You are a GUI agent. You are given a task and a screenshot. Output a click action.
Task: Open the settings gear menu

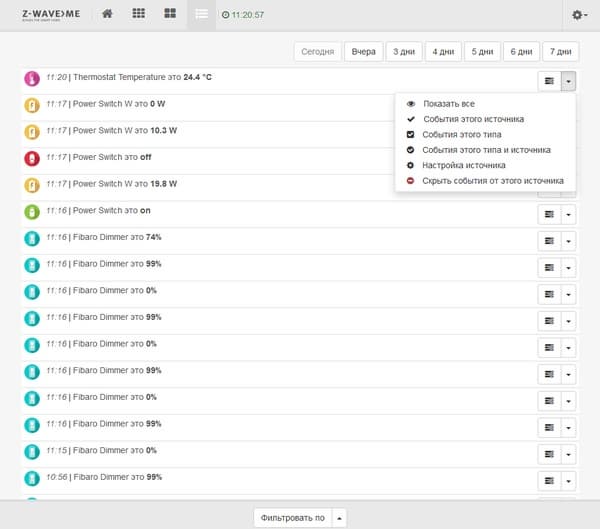pos(579,15)
